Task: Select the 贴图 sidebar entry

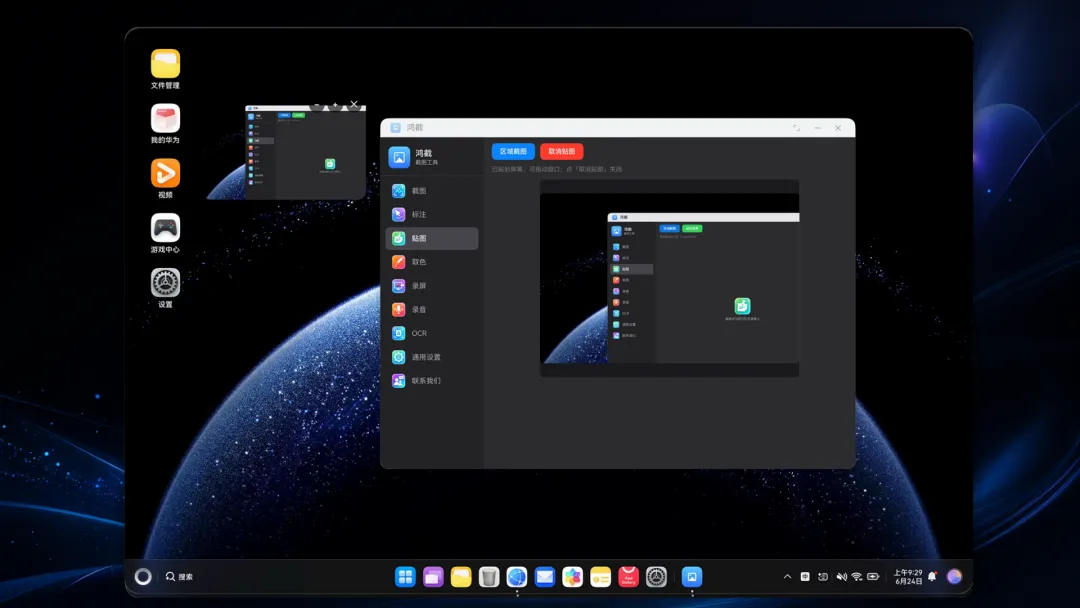Action: [431, 238]
